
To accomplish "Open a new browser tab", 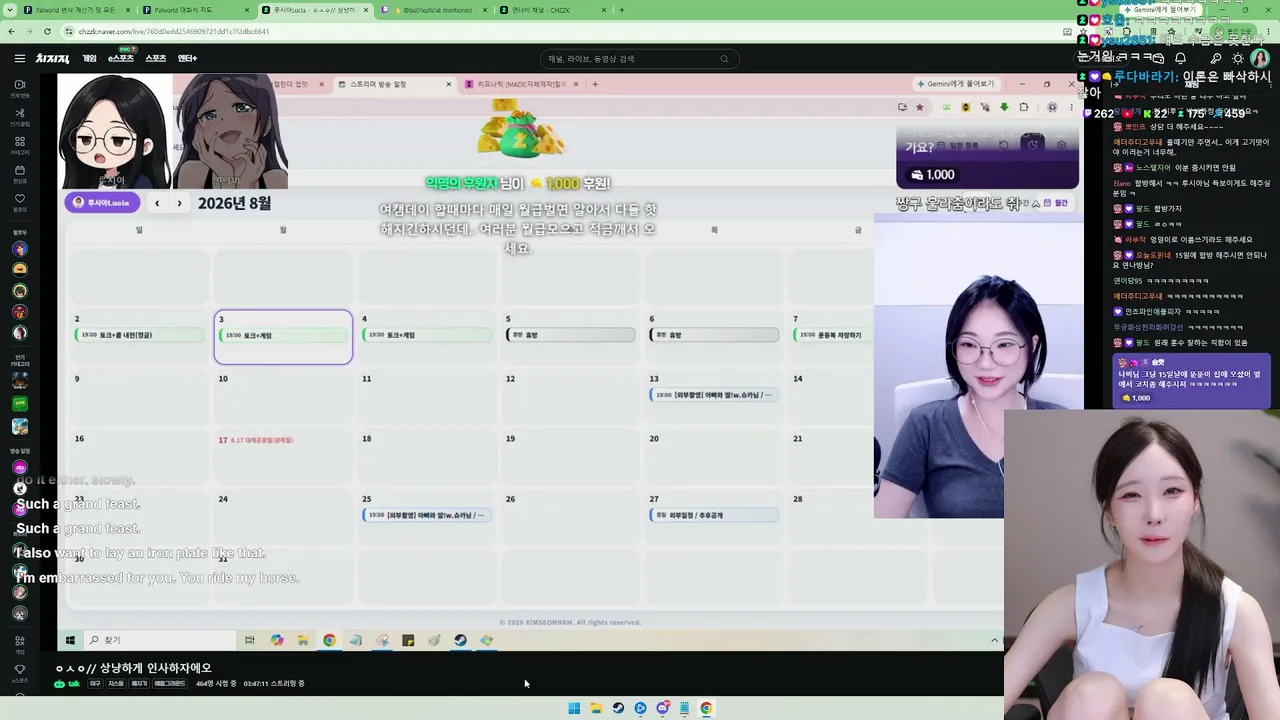I will point(622,10).
